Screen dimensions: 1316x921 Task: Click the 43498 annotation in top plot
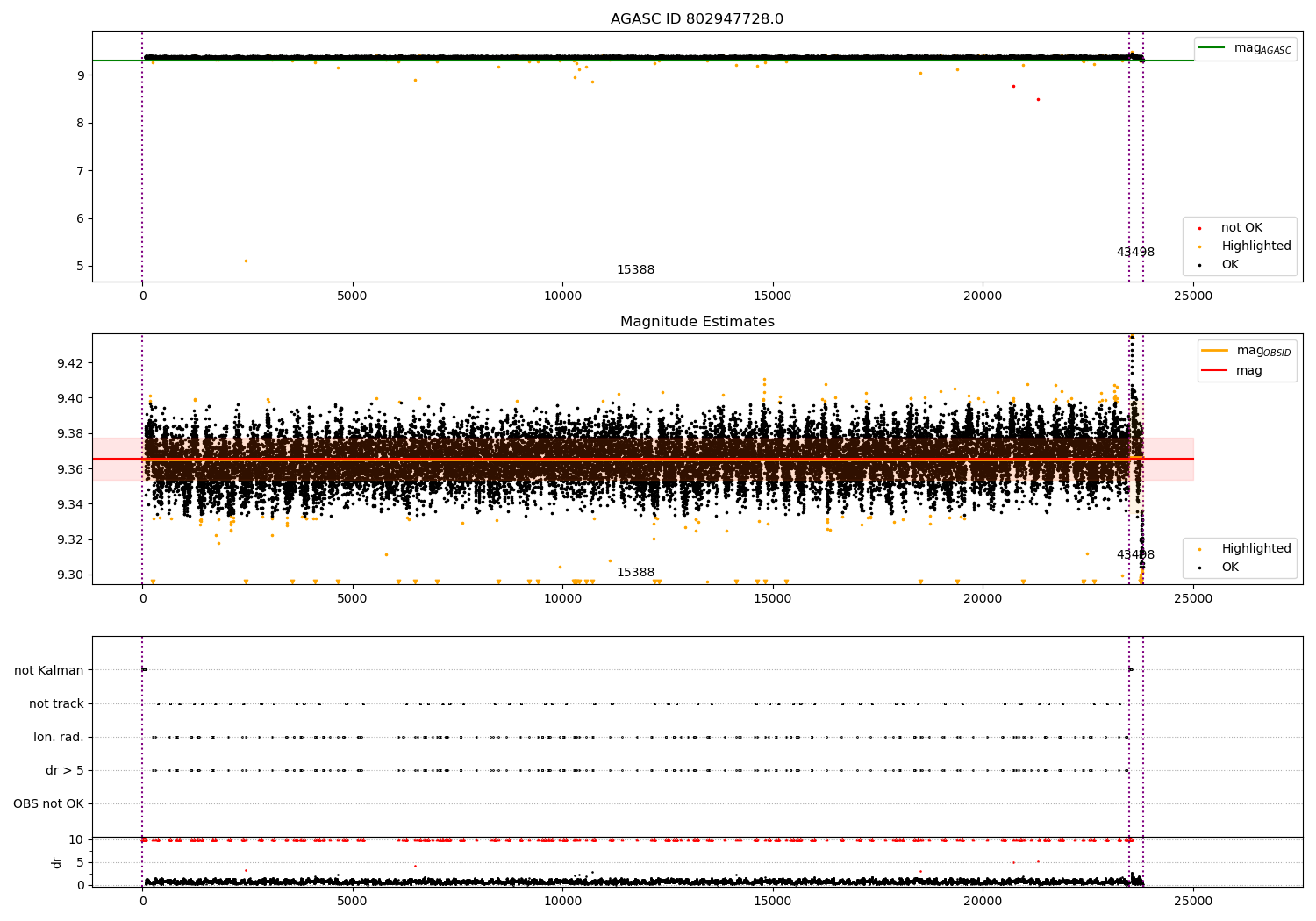pyautogui.click(x=1135, y=253)
